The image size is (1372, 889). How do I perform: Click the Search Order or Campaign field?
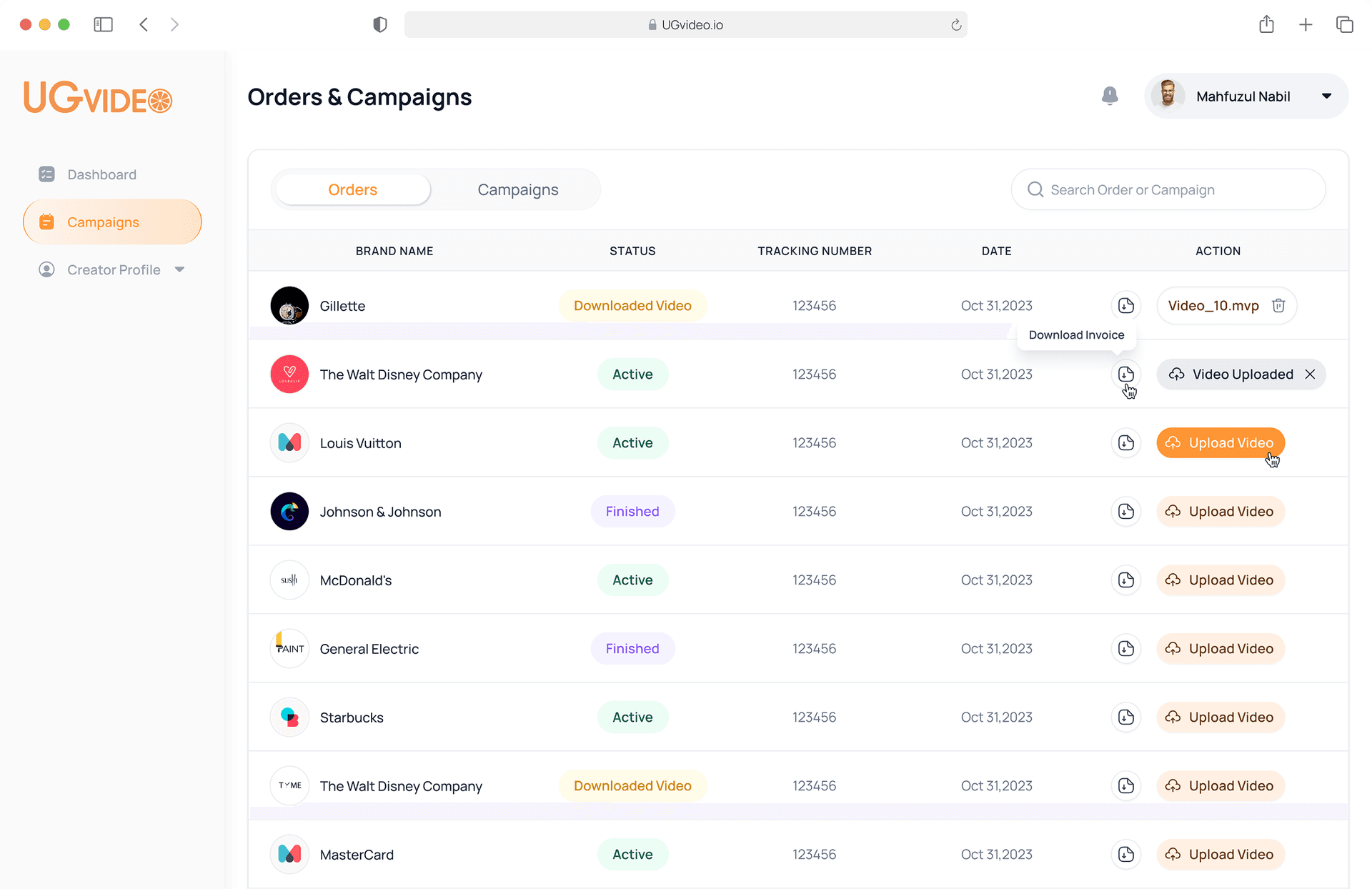(1168, 190)
